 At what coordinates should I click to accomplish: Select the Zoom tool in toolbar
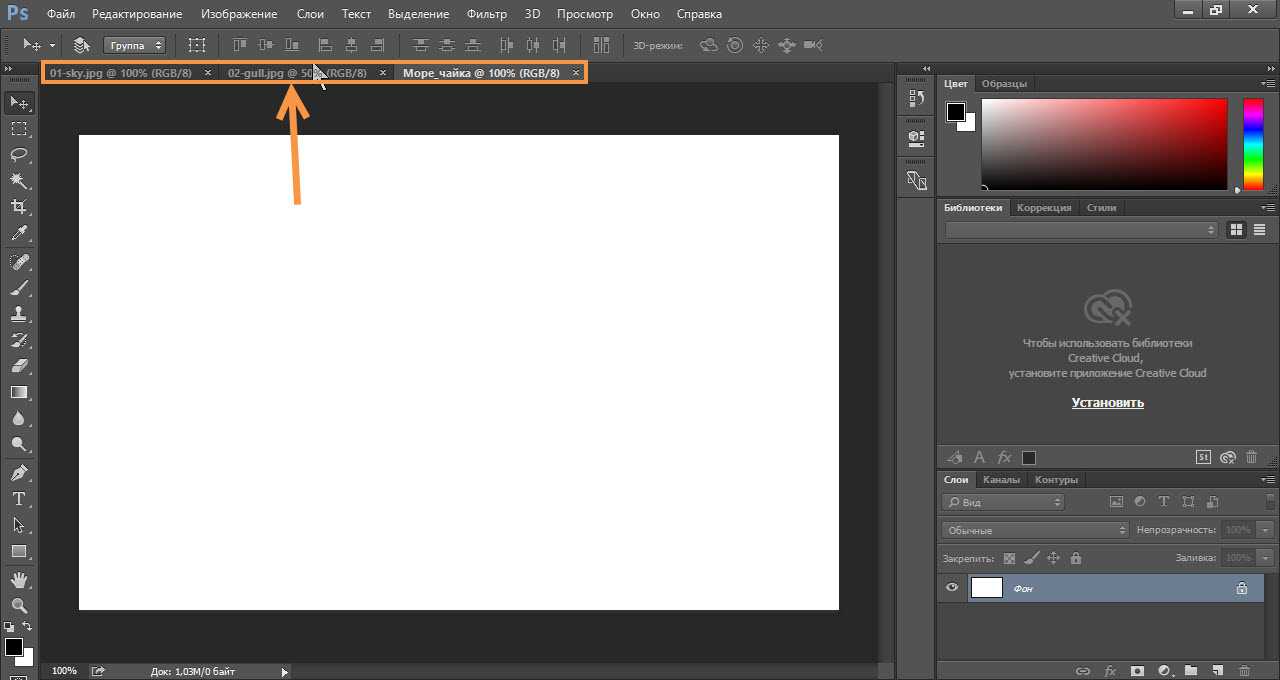click(19, 606)
